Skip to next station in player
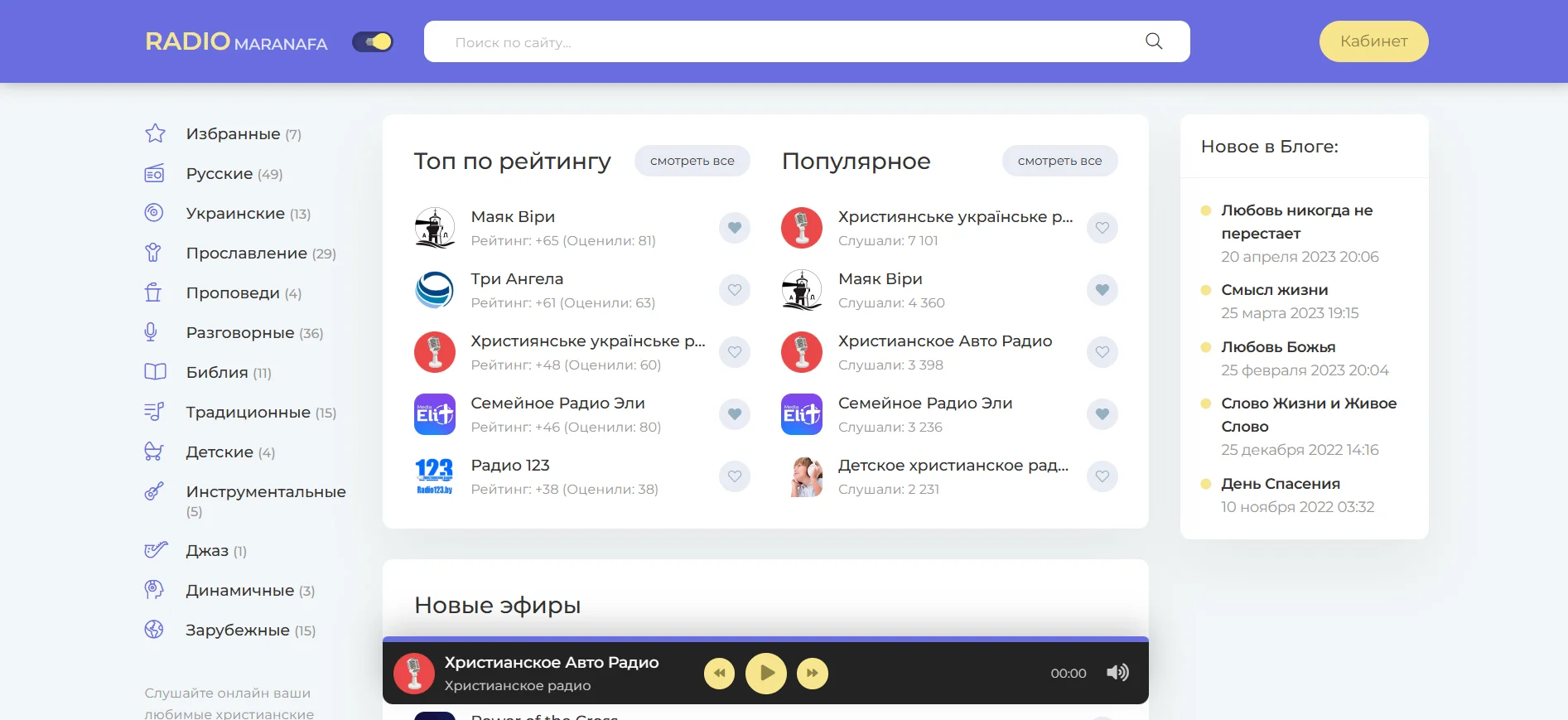The width and height of the screenshot is (1568, 720). (812, 673)
